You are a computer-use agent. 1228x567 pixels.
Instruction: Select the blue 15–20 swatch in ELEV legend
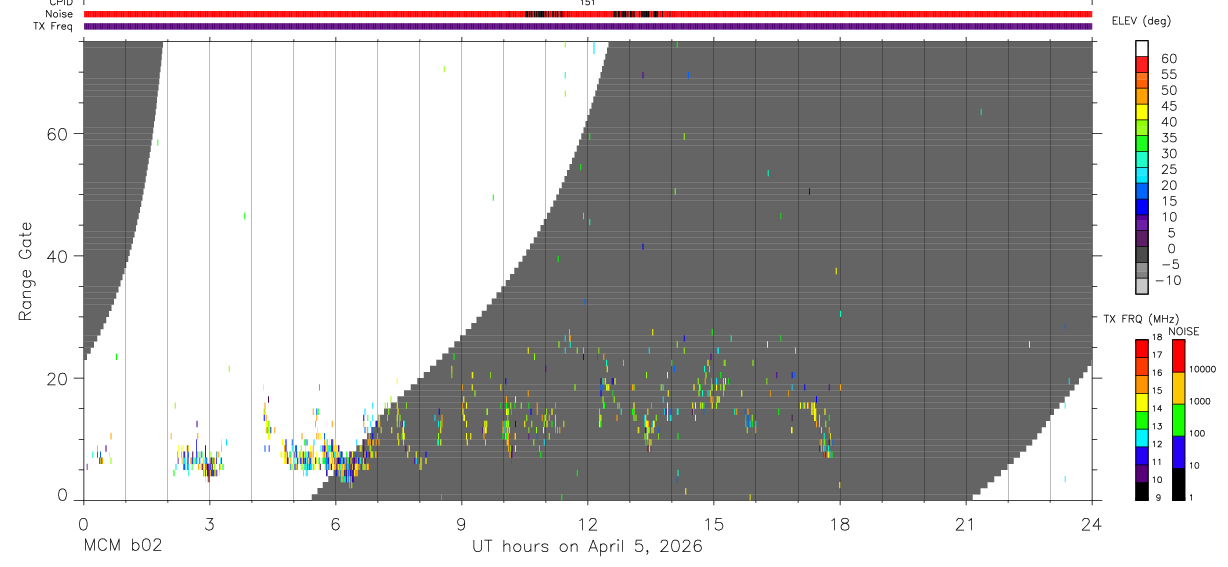tap(1142, 192)
